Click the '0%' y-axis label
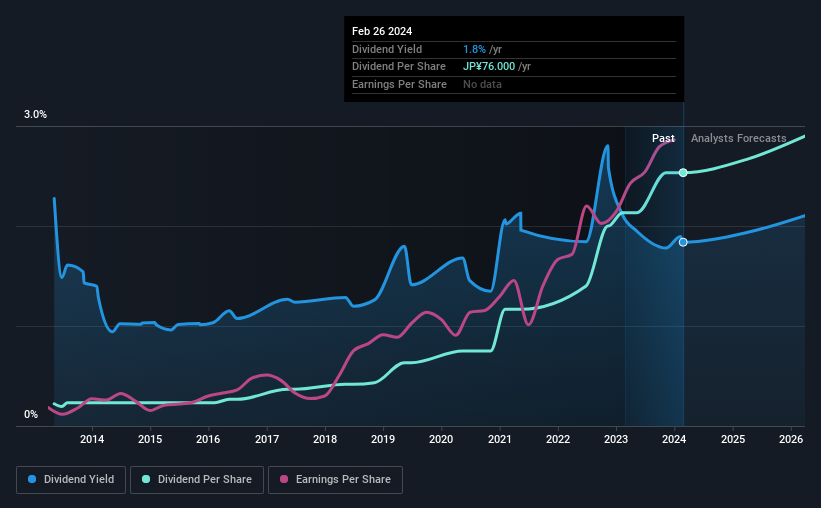Viewport: 821px width, 508px height. [31, 414]
